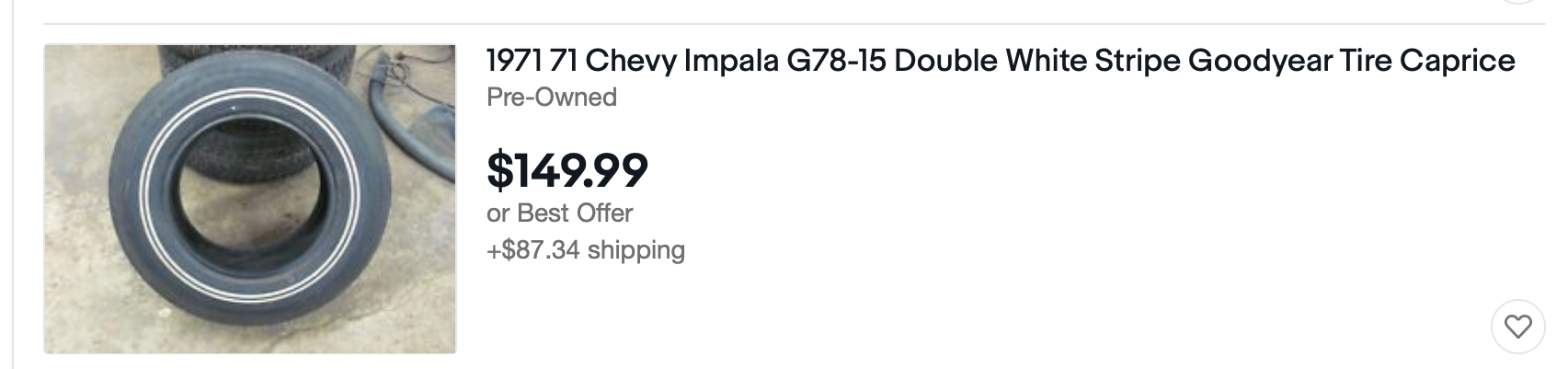Click the Pre-Owned condition label
Screen dimensions: 1568x369
(x=552, y=97)
